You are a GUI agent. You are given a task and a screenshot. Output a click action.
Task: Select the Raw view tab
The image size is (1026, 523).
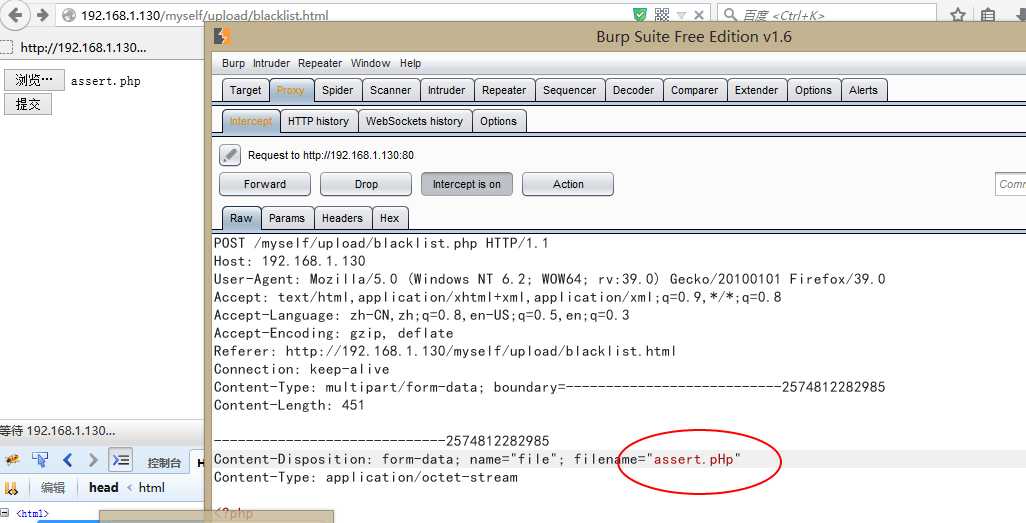coord(241,219)
